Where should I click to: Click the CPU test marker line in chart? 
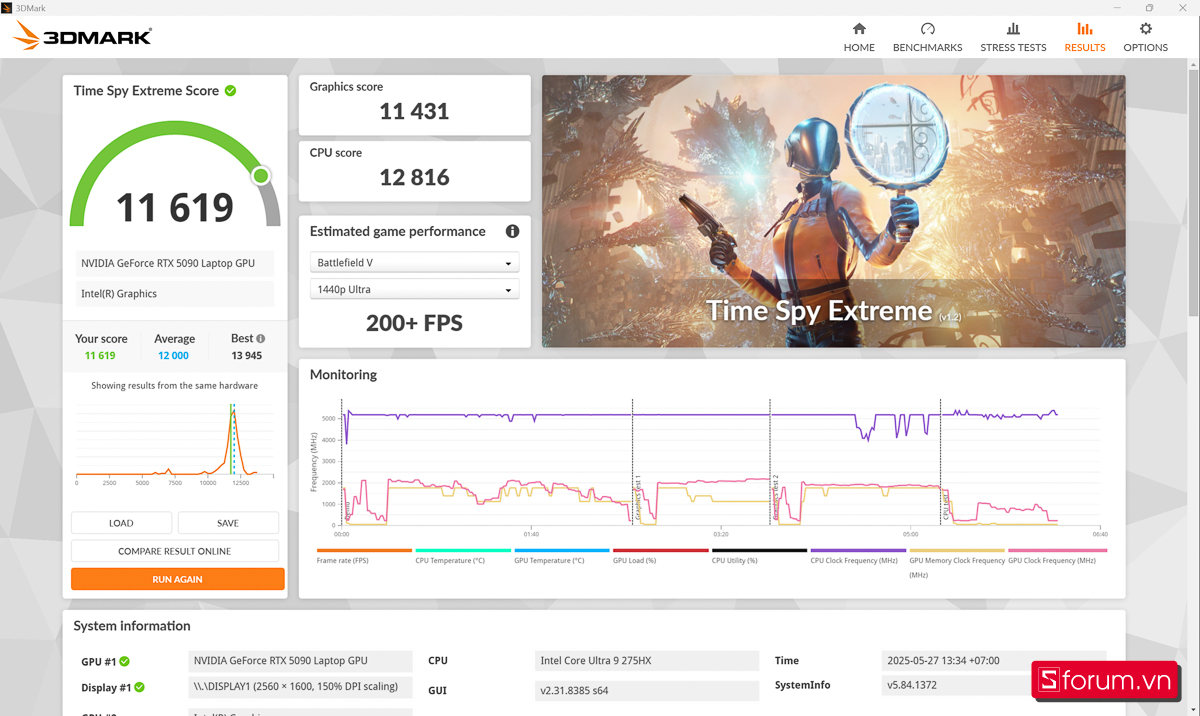tap(941, 461)
